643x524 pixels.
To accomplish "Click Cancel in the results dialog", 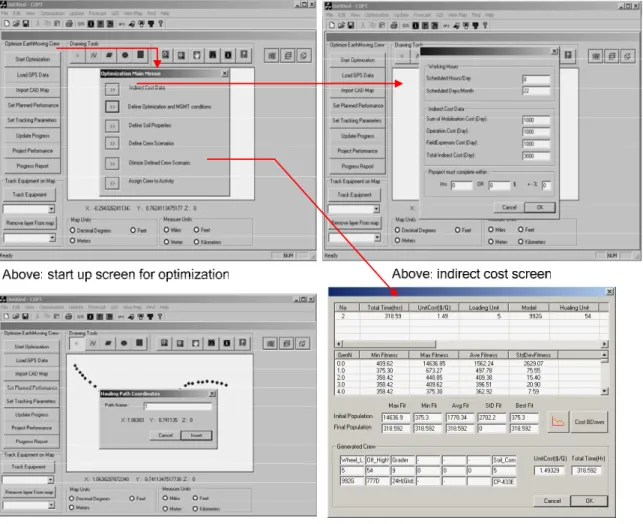I will coord(552,501).
